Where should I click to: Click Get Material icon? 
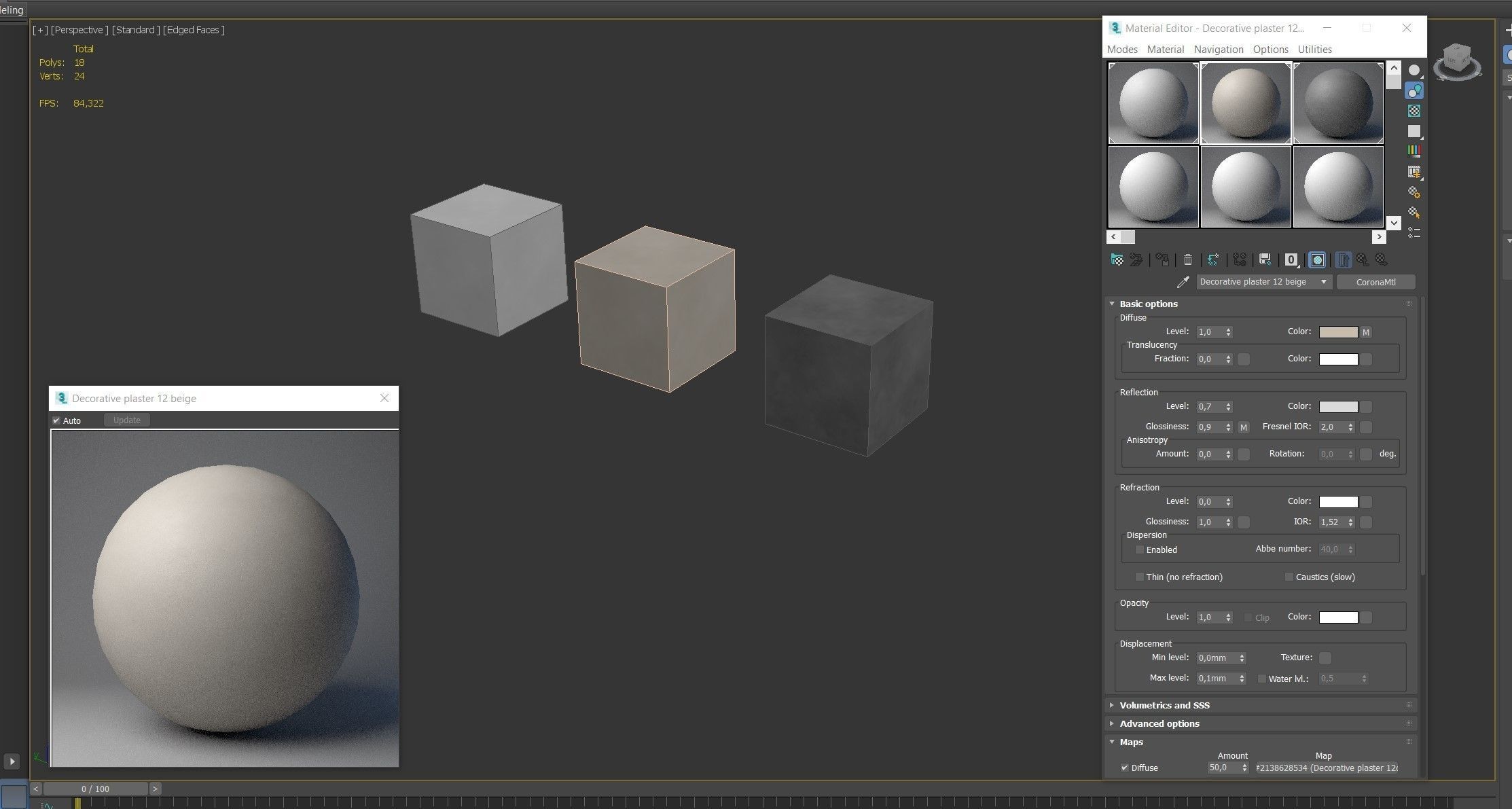coord(1117,259)
